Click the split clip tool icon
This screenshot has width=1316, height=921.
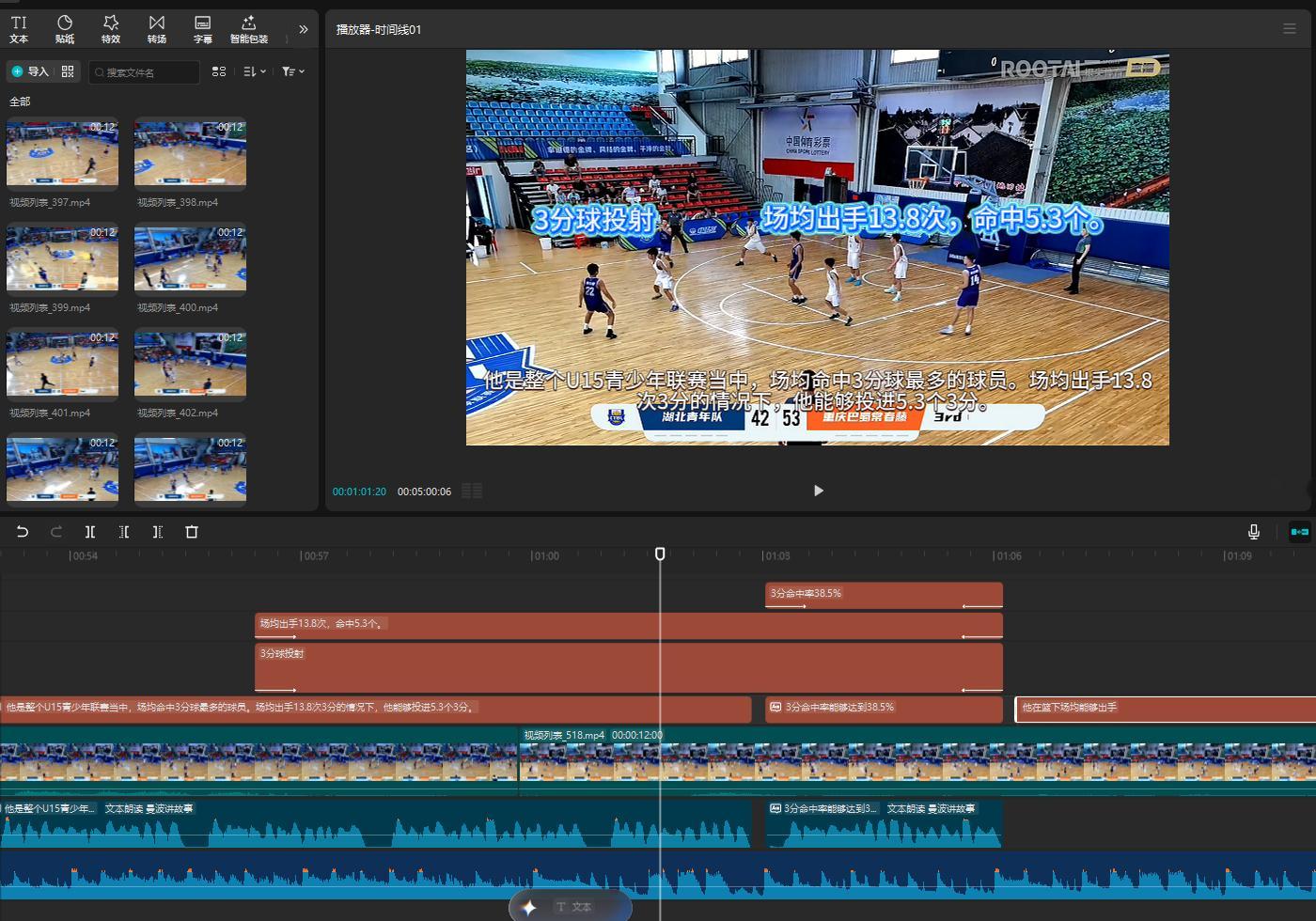(x=90, y=532)
